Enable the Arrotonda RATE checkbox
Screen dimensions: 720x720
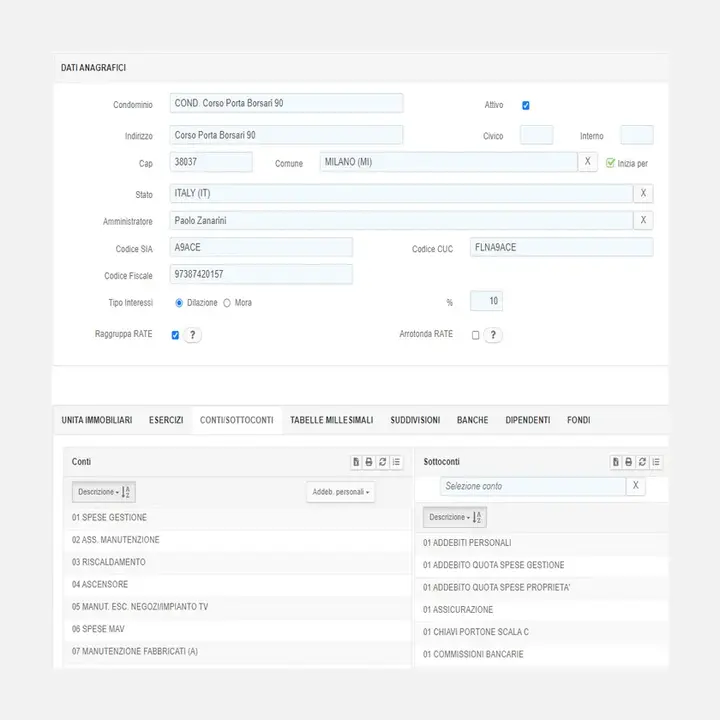pyautogui.click(x=476, y=335)
